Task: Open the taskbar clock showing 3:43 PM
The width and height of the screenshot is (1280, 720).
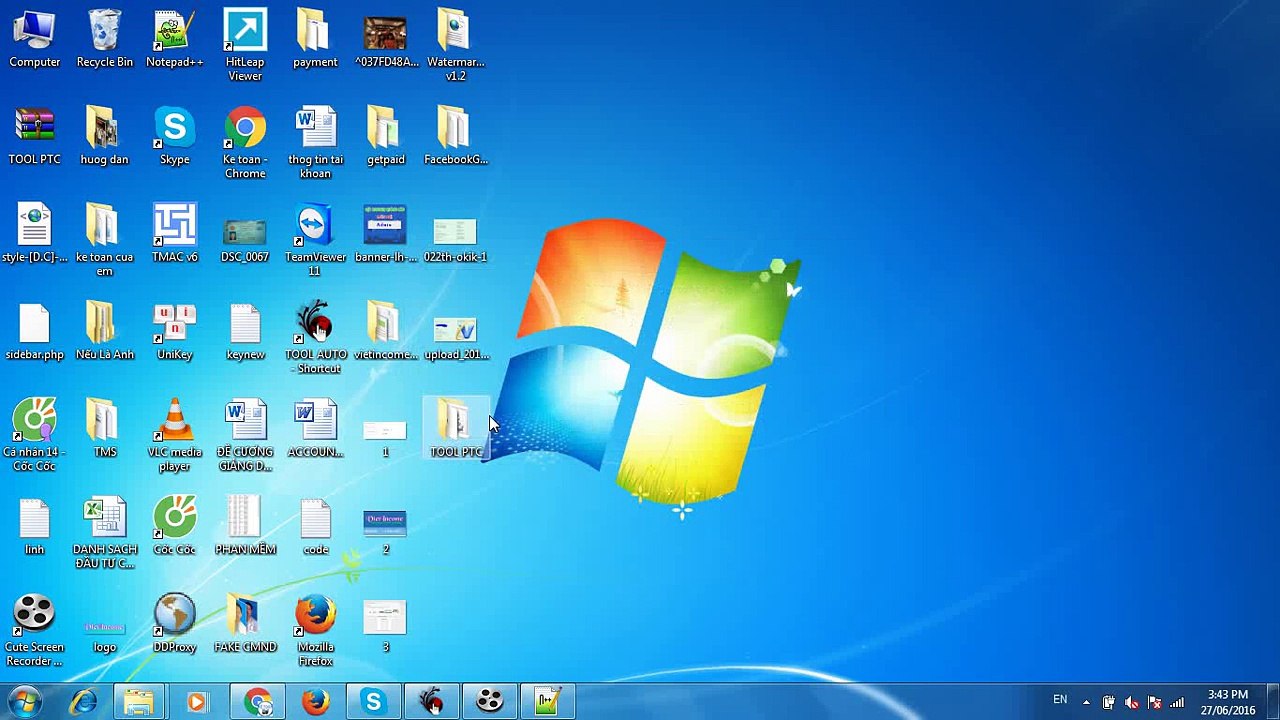Action: click(x=1228, y=702)
